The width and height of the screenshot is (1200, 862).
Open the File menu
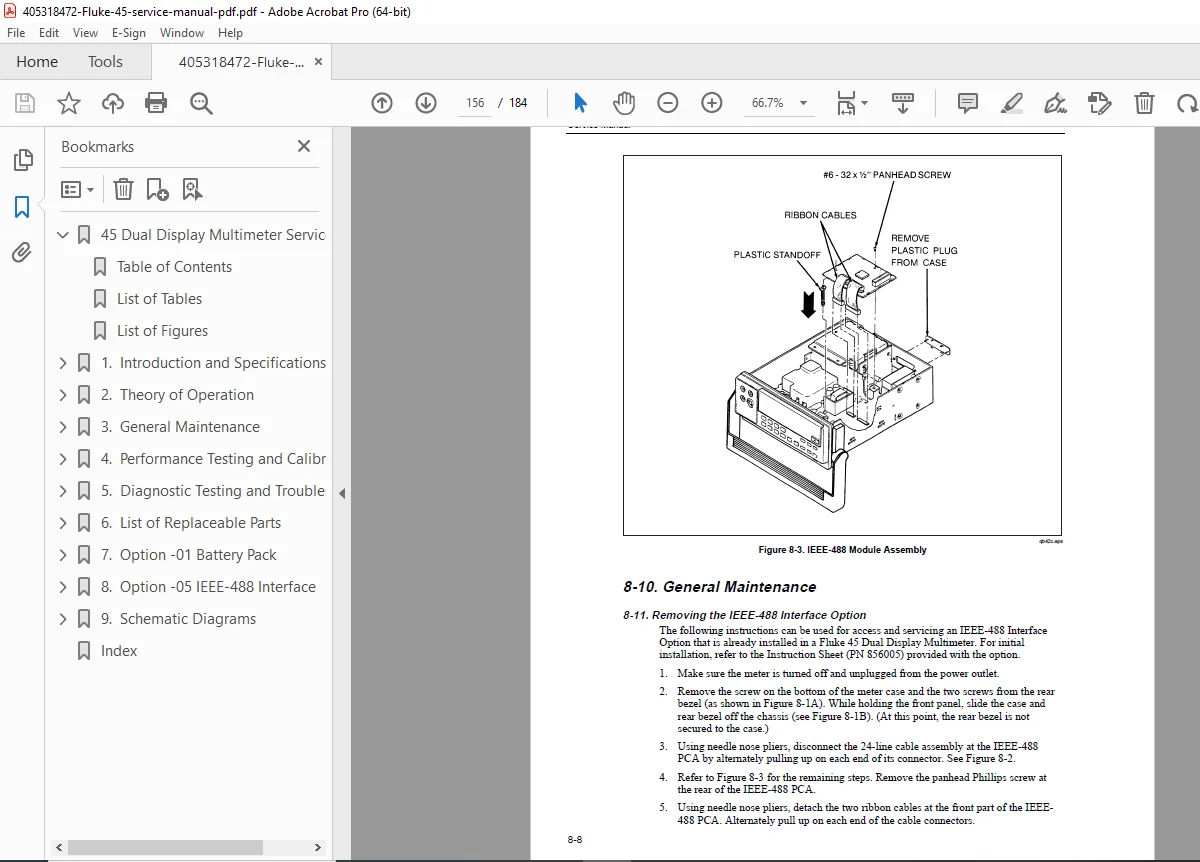pos(16,33)
